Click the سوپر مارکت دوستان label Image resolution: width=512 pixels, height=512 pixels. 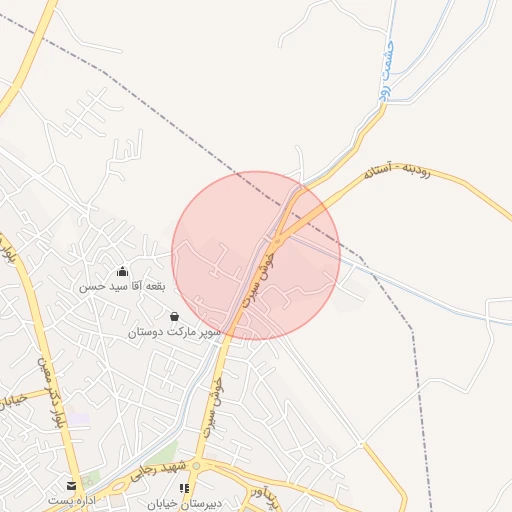(x=174, y=332)
